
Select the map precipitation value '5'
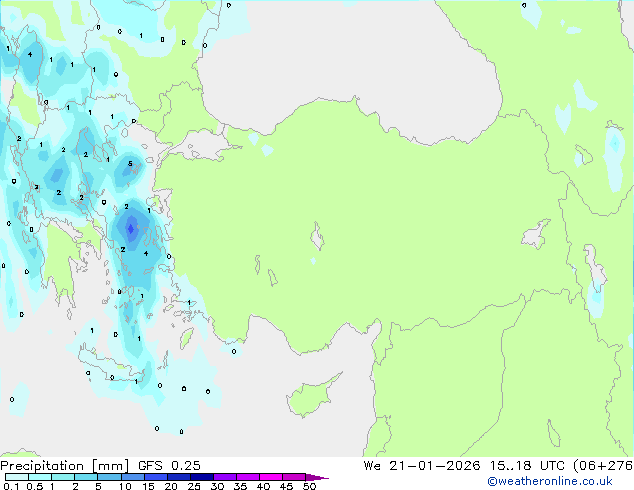click(x=130, y=164)
